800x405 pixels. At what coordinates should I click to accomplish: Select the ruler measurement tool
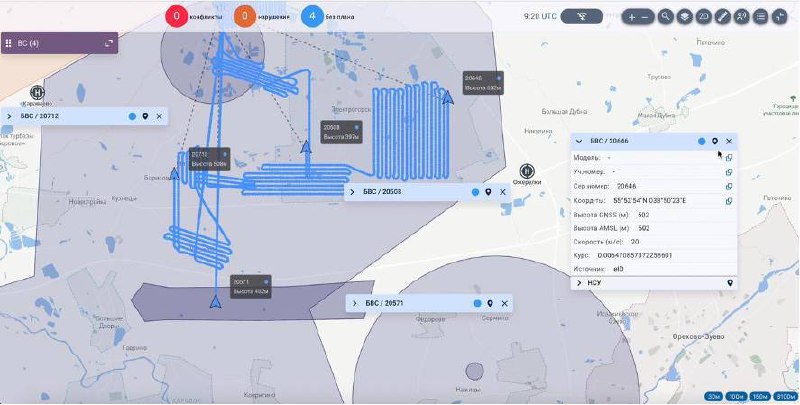pos(722,16)
